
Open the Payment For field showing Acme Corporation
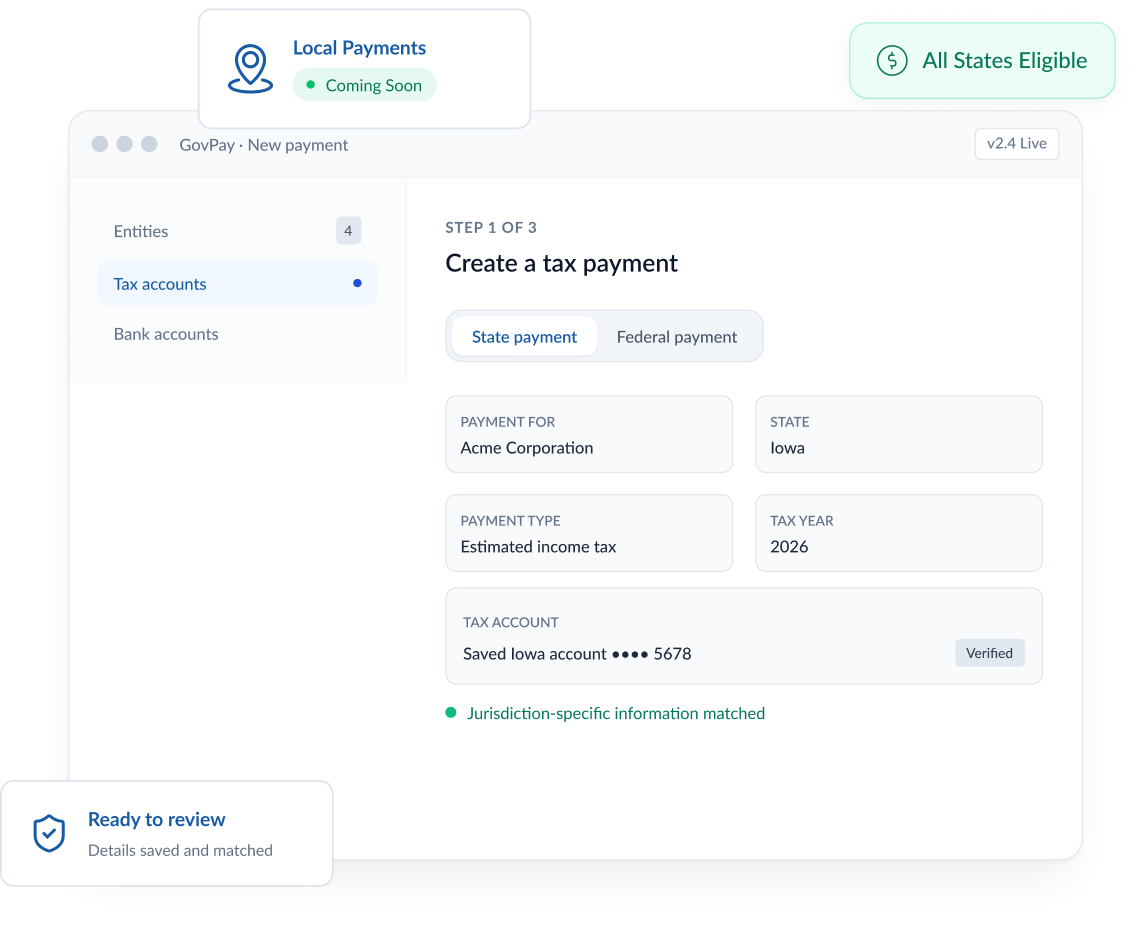[x=589, y=435]
